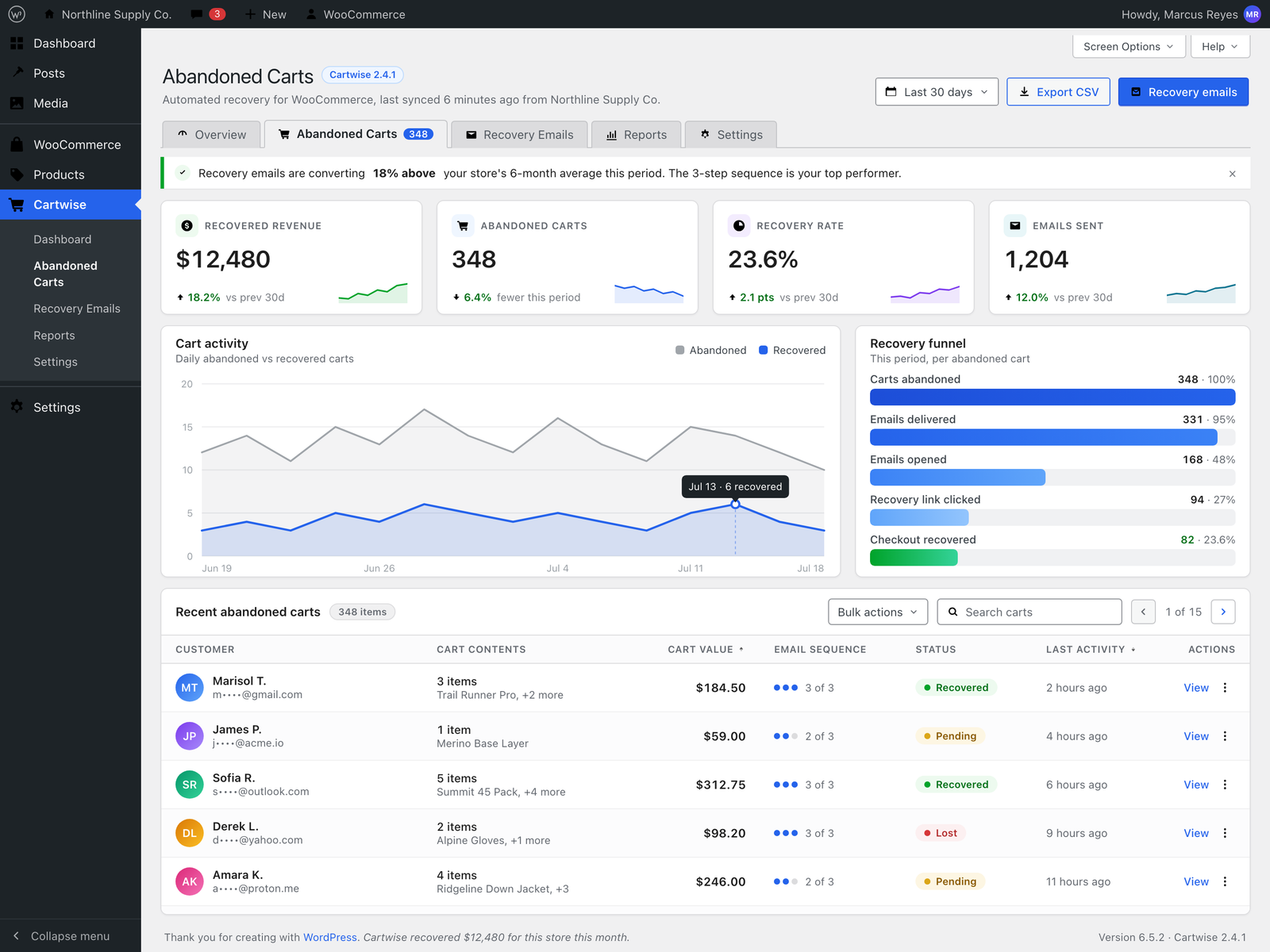Viewport: 1270px width, 952px height.
Task: Toggle Abandoned series in chart legend
Action: coord(710,350)
